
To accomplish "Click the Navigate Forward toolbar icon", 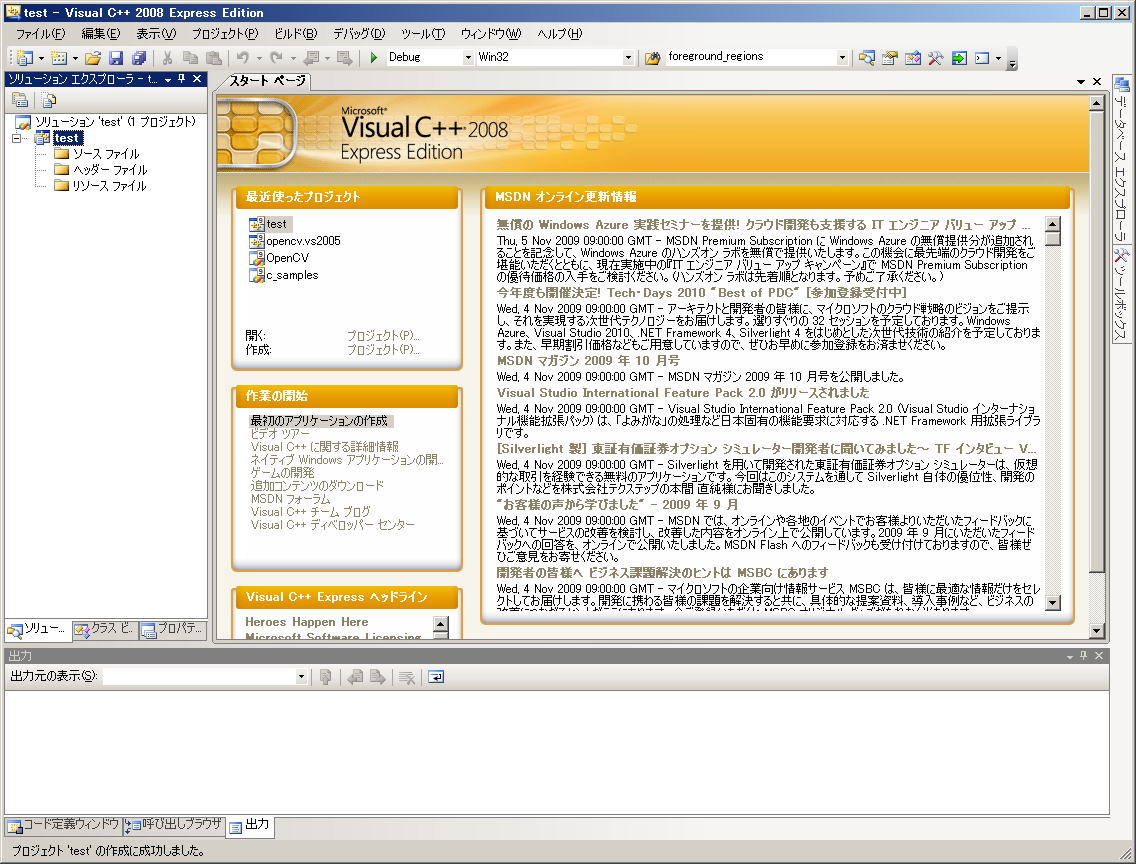I will pos(345,57).
